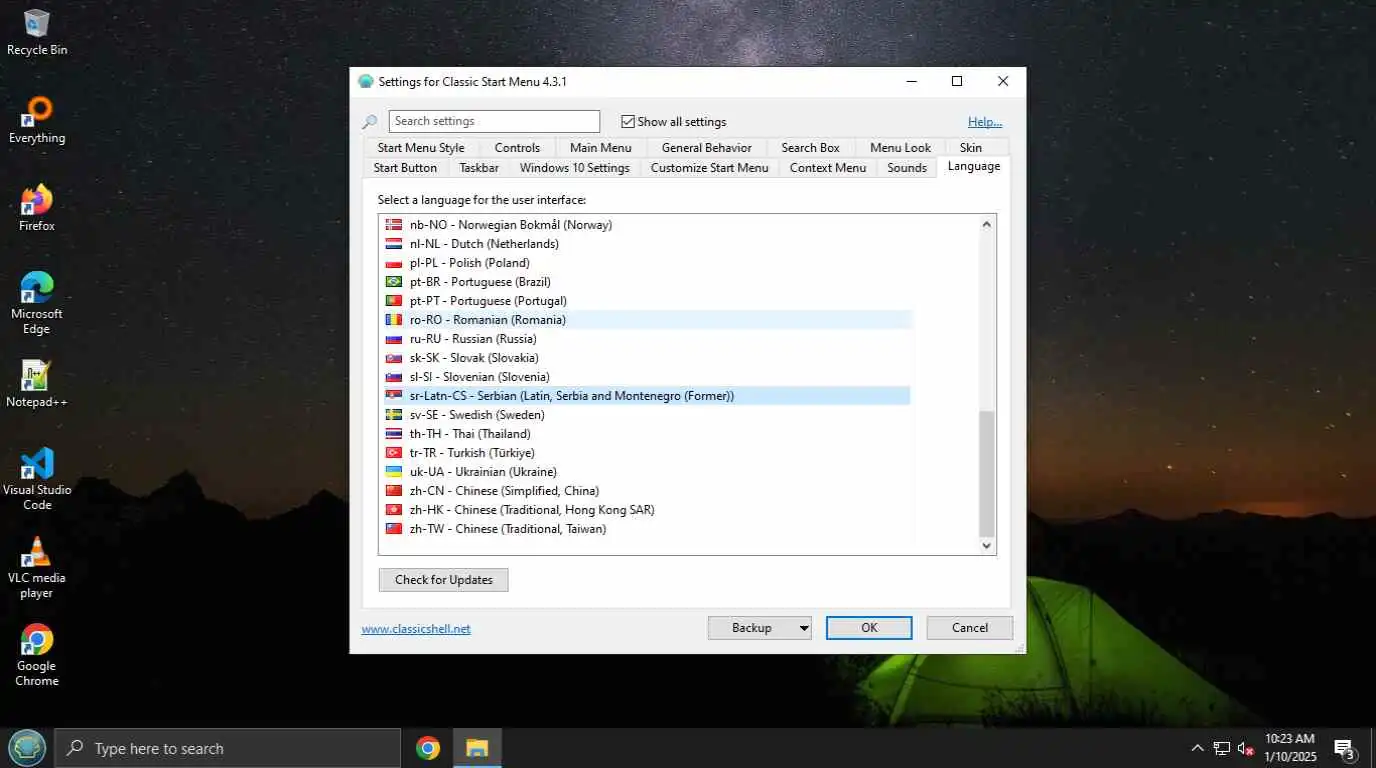
Task: Visit the www.classicshell.net link
Action: pyautogui.click(x=416, y=629)
